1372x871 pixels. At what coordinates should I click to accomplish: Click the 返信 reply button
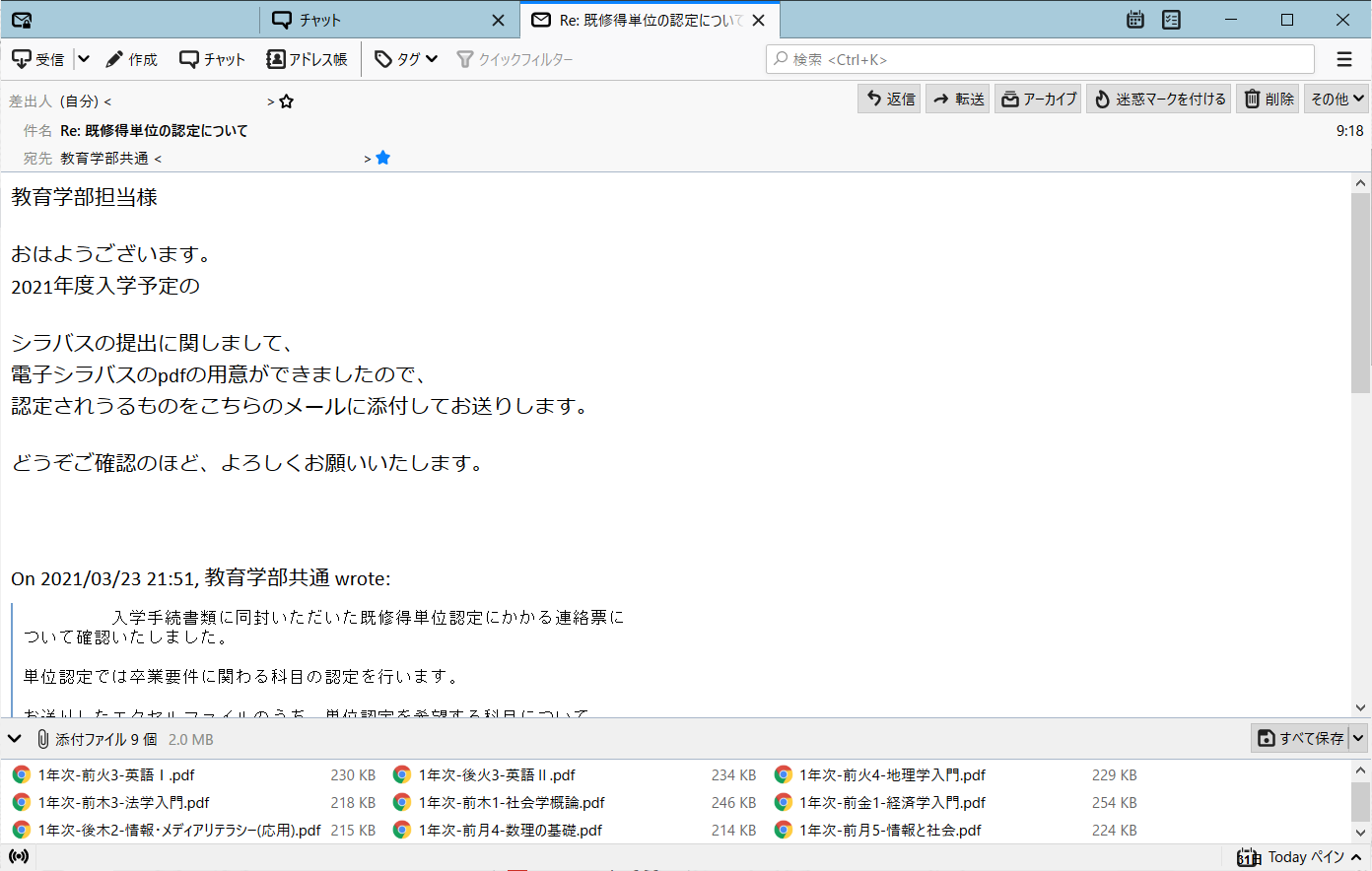click(890, 100)
